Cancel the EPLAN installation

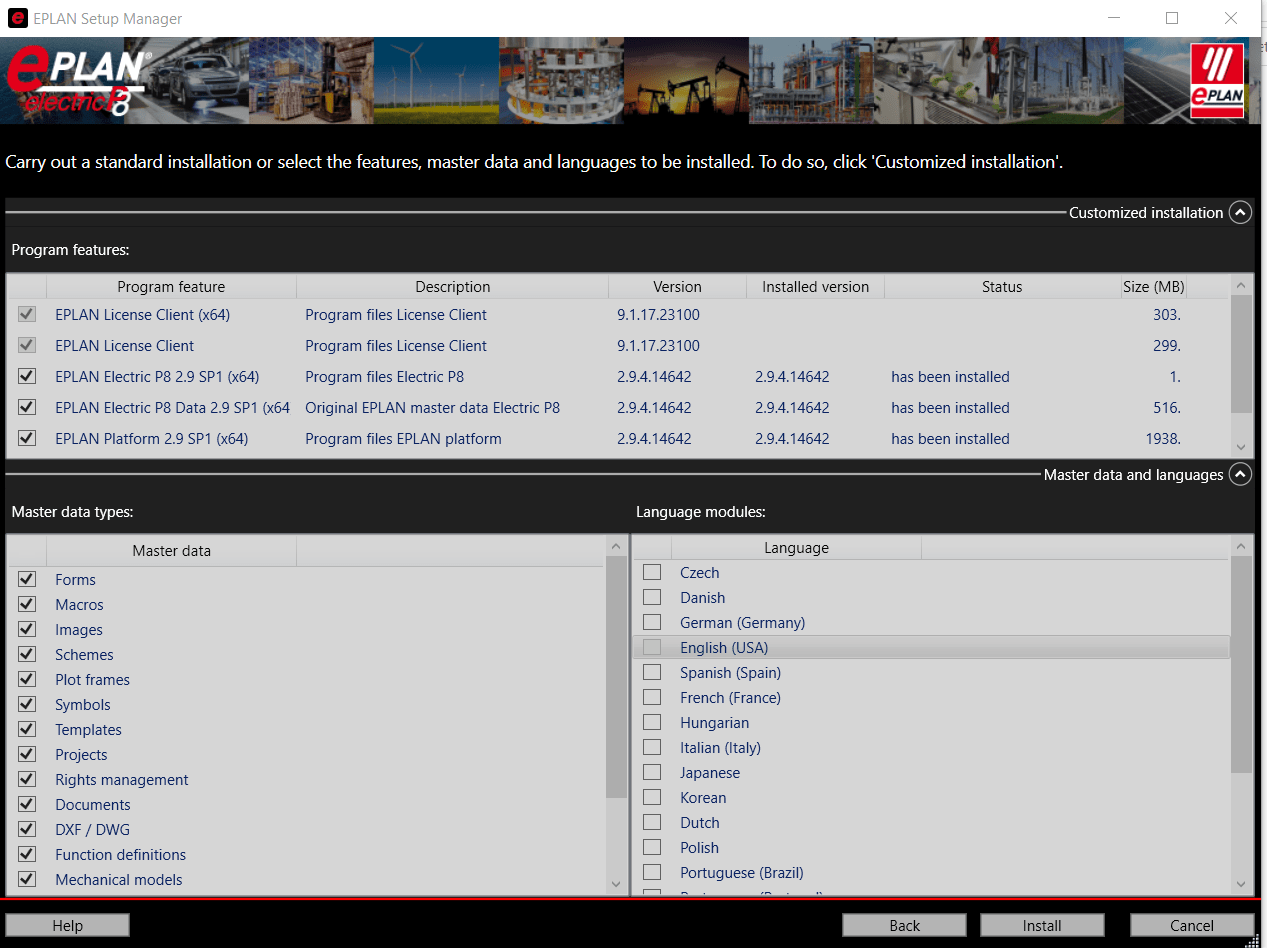pos(1191,926)
